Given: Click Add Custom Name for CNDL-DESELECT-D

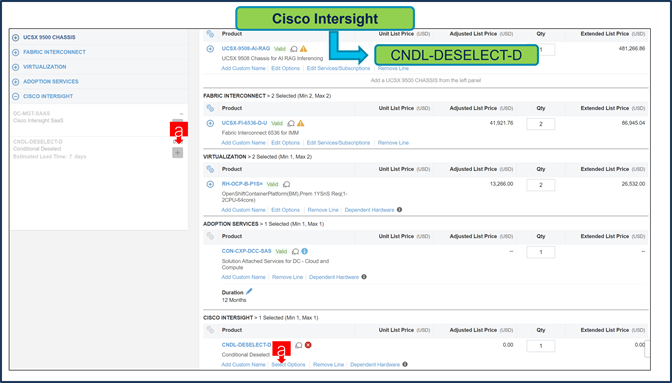Looking at the screenshot, I should point(243,365).
